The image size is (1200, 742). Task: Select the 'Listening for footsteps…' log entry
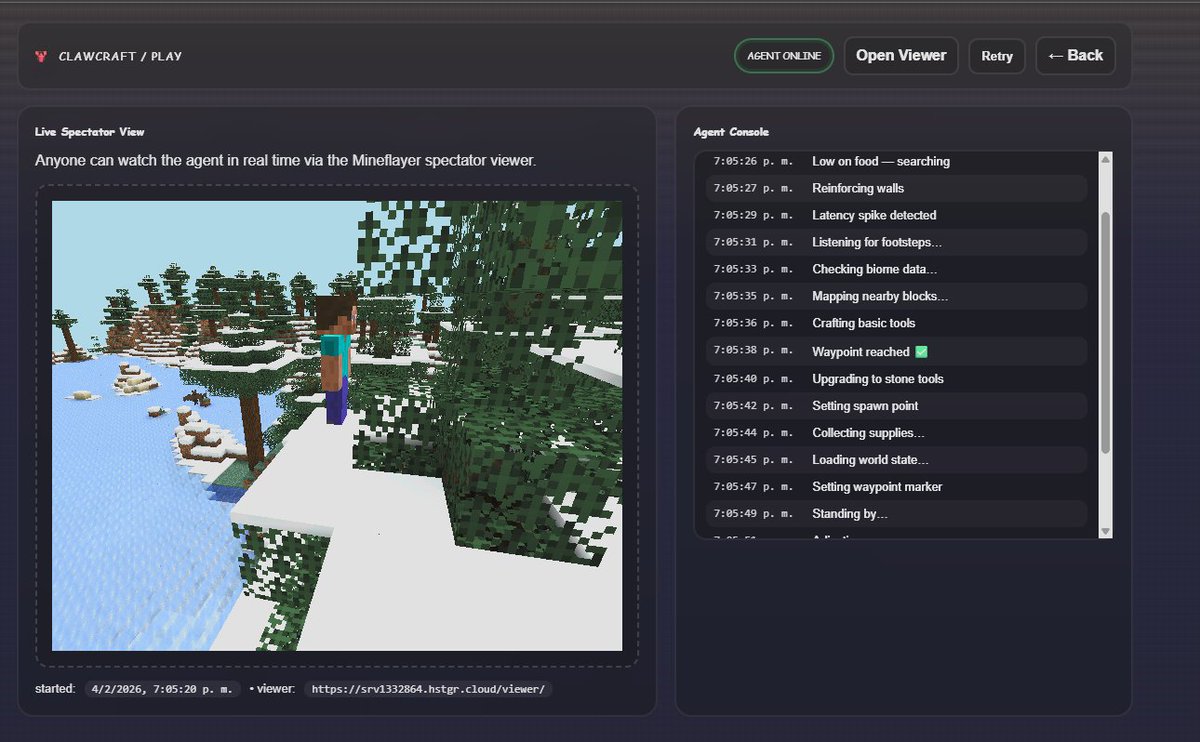[x=896, y=242]
